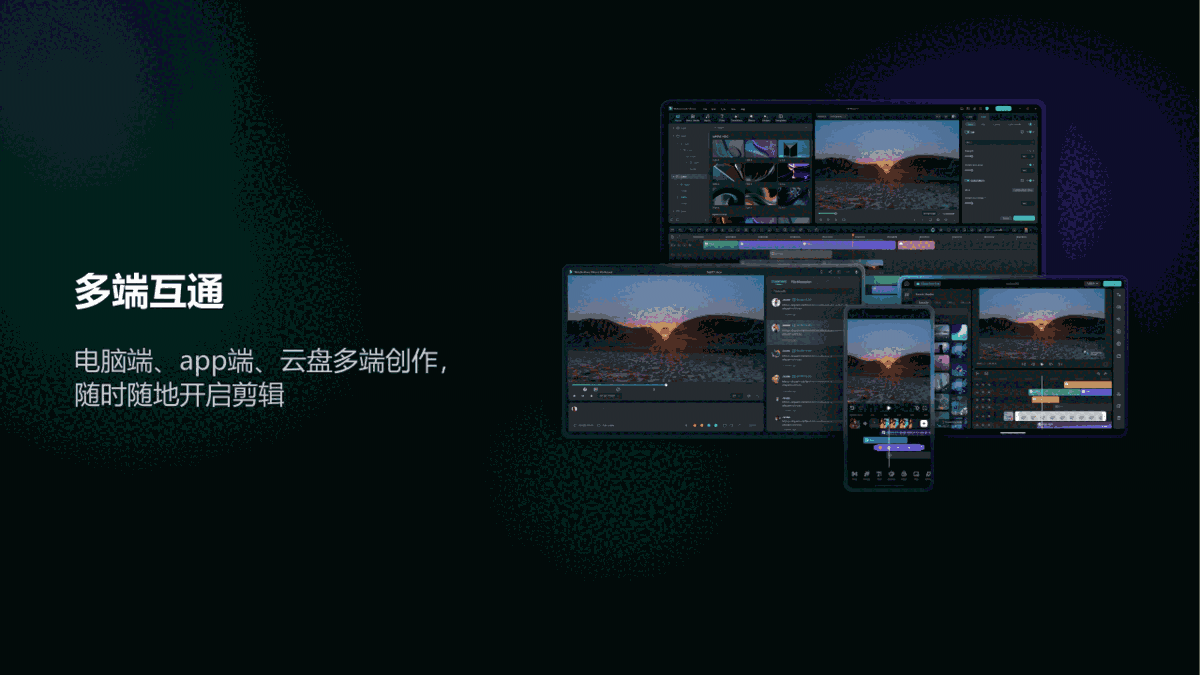1200x675 pixels.
Task: Click the teal Export button at the top right
Action: 1003,109
